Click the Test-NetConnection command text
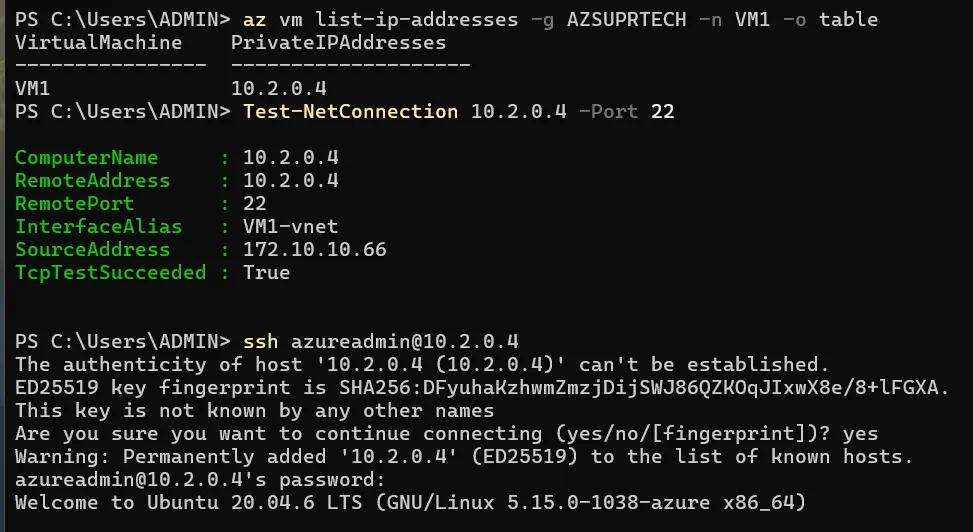 350,111
